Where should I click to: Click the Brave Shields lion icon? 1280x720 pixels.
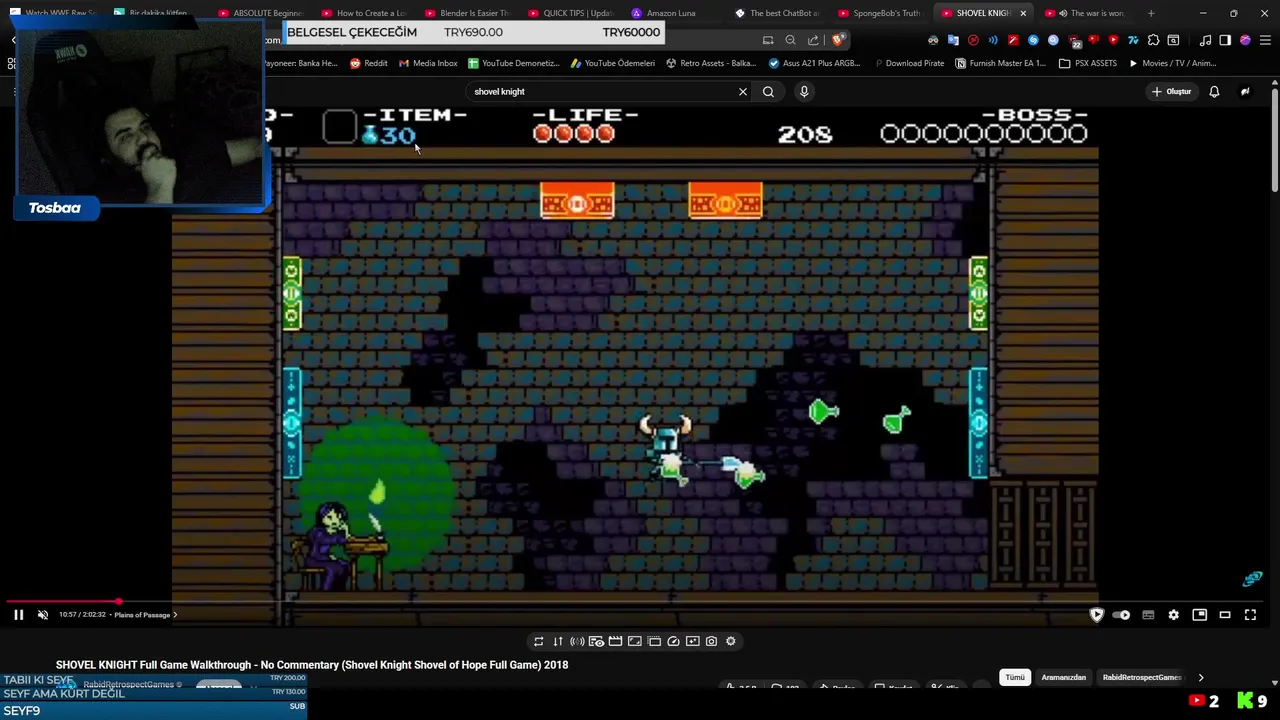(838, 40)
